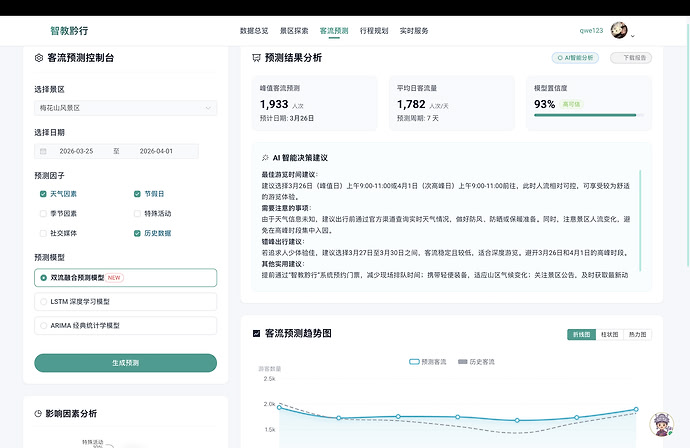Click the qwe123 username link
Screen dimensions: 690x448
click(x=591, y=31)
